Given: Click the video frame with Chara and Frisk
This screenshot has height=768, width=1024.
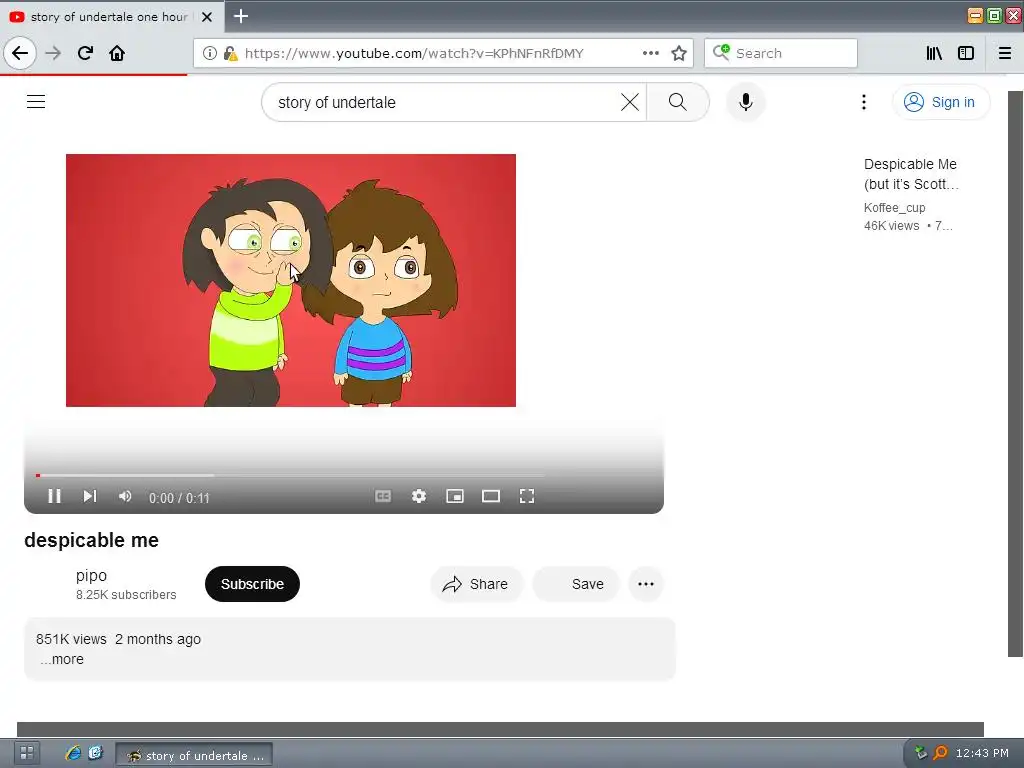Looking at the screenshot, I should [x=291, y=280].
